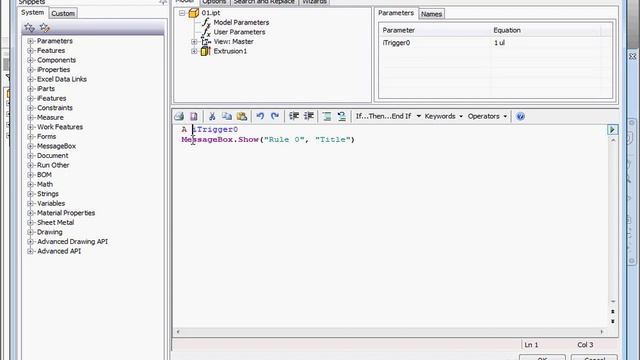The width and height of the screenshot is (640, 360).
Task: Select the Drawing snippet item
Action: click(x=50, y=232)
